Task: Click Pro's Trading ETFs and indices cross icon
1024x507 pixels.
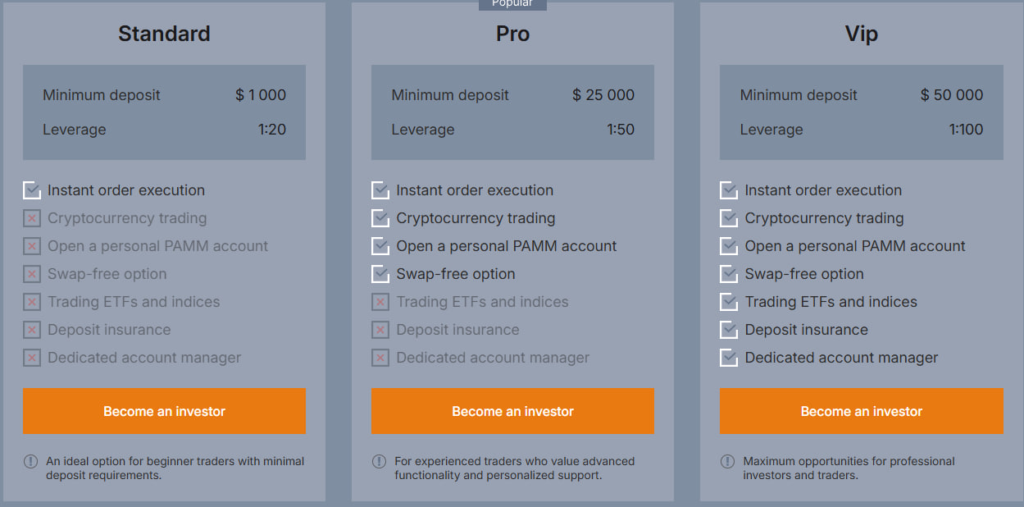Action: coord(380,302)
